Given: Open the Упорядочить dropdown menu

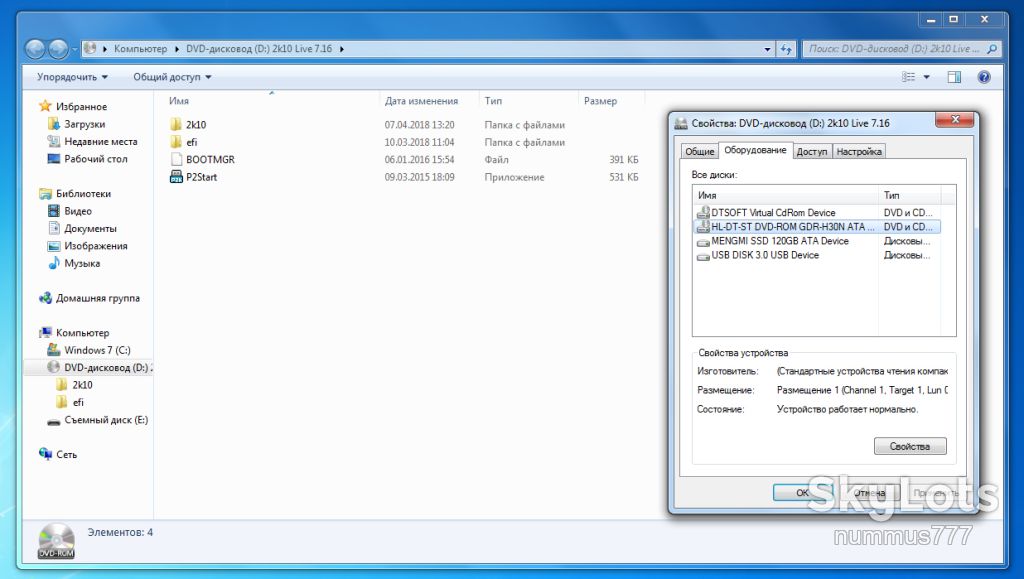Looking at the screenshot, I should tap(72, 77).
